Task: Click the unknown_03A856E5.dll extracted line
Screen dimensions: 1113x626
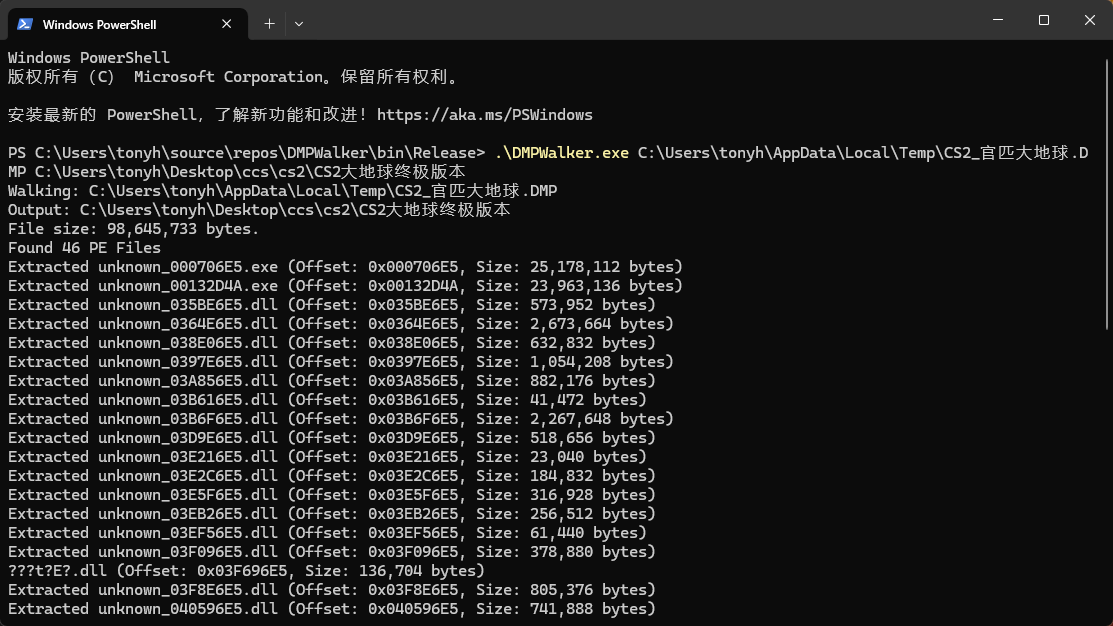Action: point(331,381)
